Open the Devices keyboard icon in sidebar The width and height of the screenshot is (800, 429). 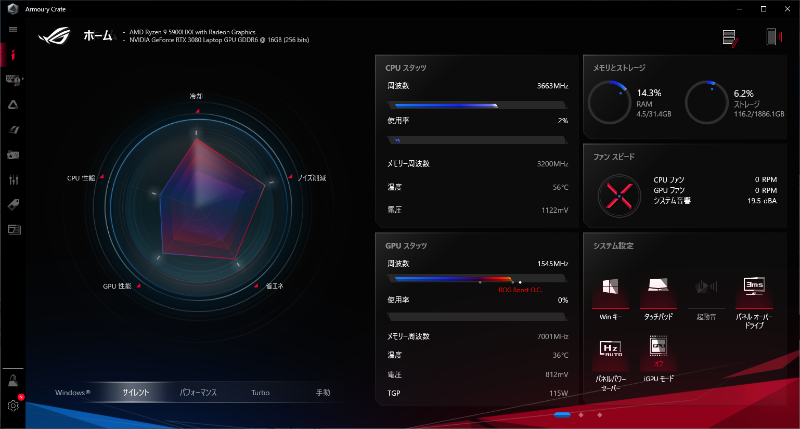click(13, 80)
